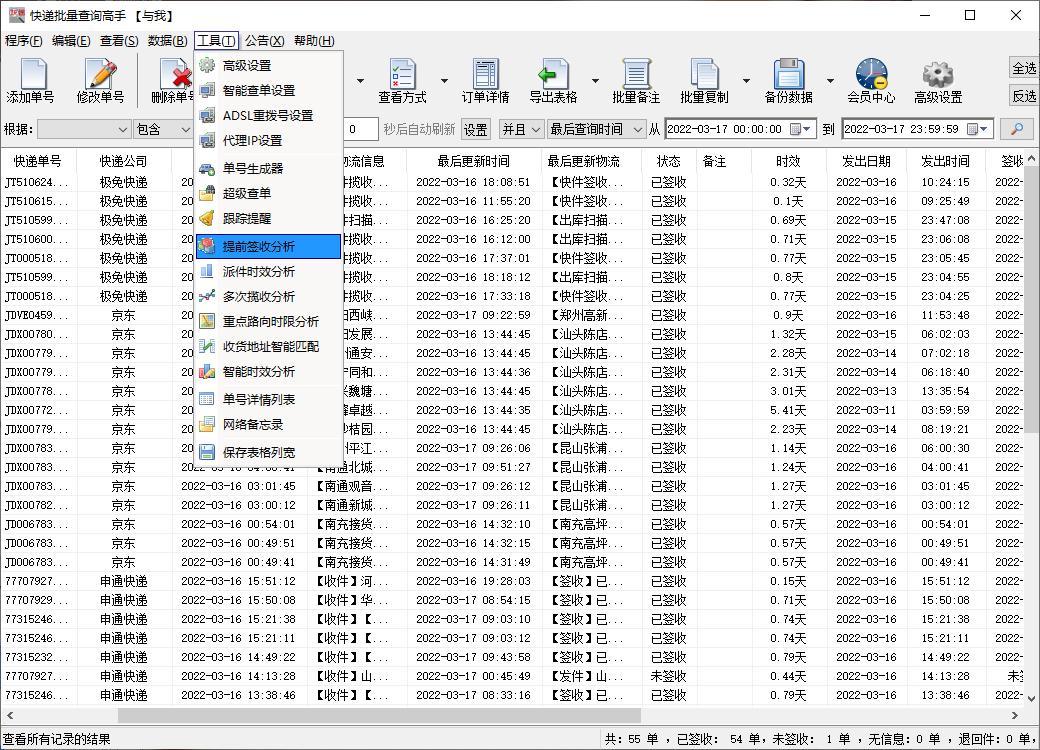This screenshot has height=750, width=1040.
Task: Open the 备份数据 backup tool
Action: 789,80
